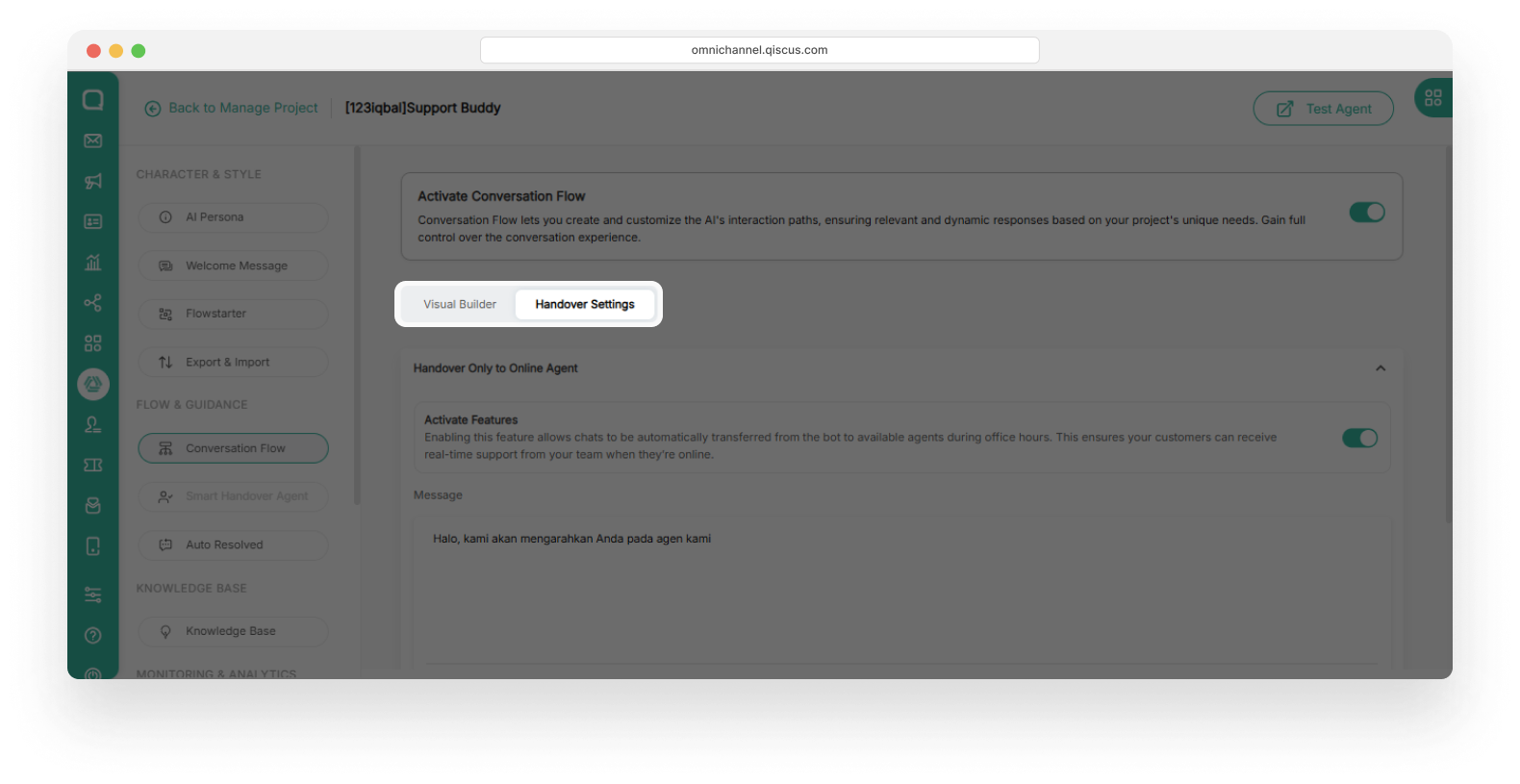
Task: Click the project title [123iqbal]Support Buddy
Action: pyautogui.click(x=423, y=108)
